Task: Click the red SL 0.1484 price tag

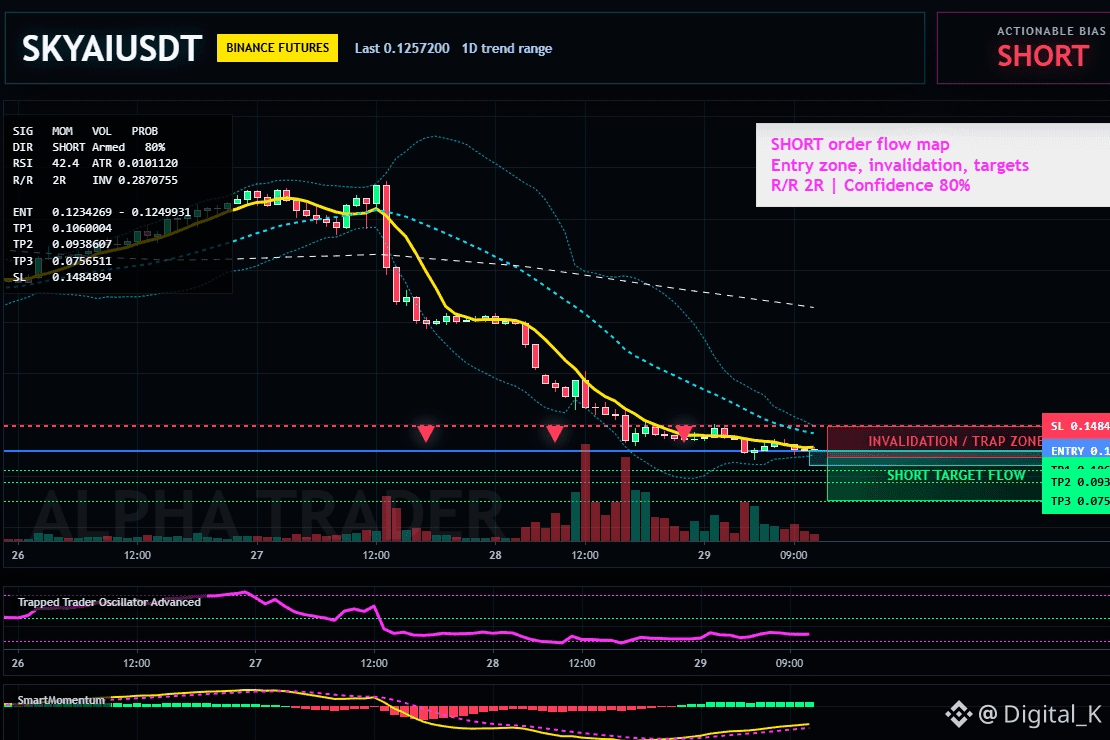Action: tap(1076, 426)
